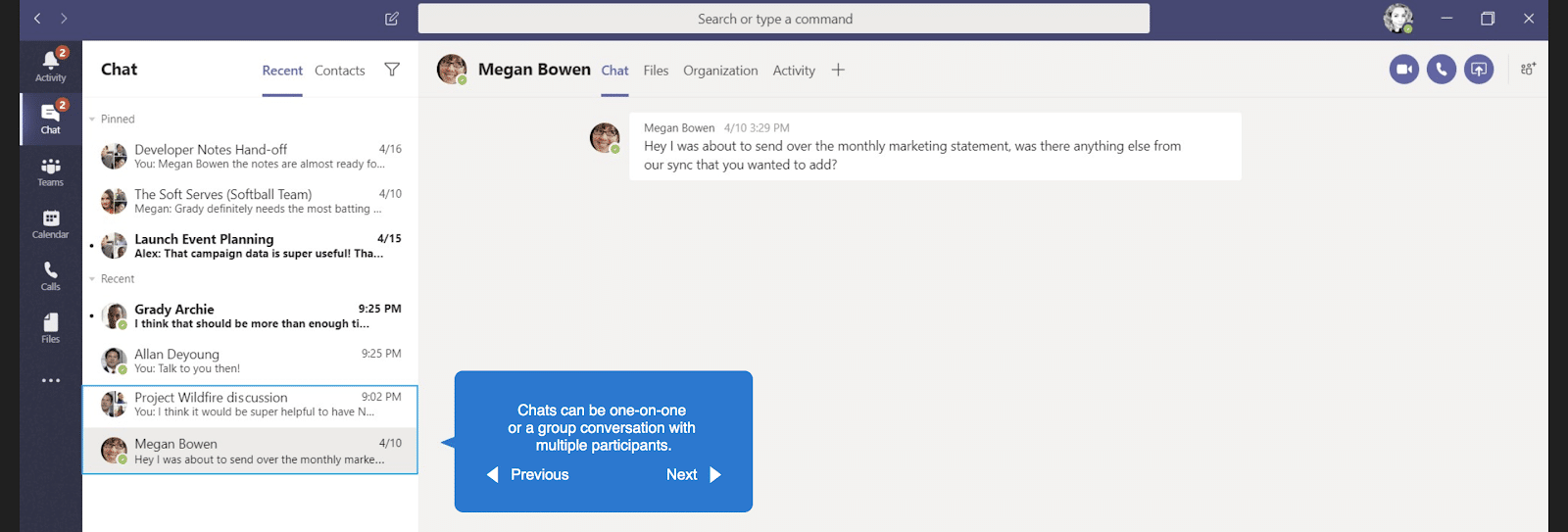Viewport: 1568px width, 532px height.
Task: Click Megan Bowen's avatar in chat header
Action: point(452,70)
